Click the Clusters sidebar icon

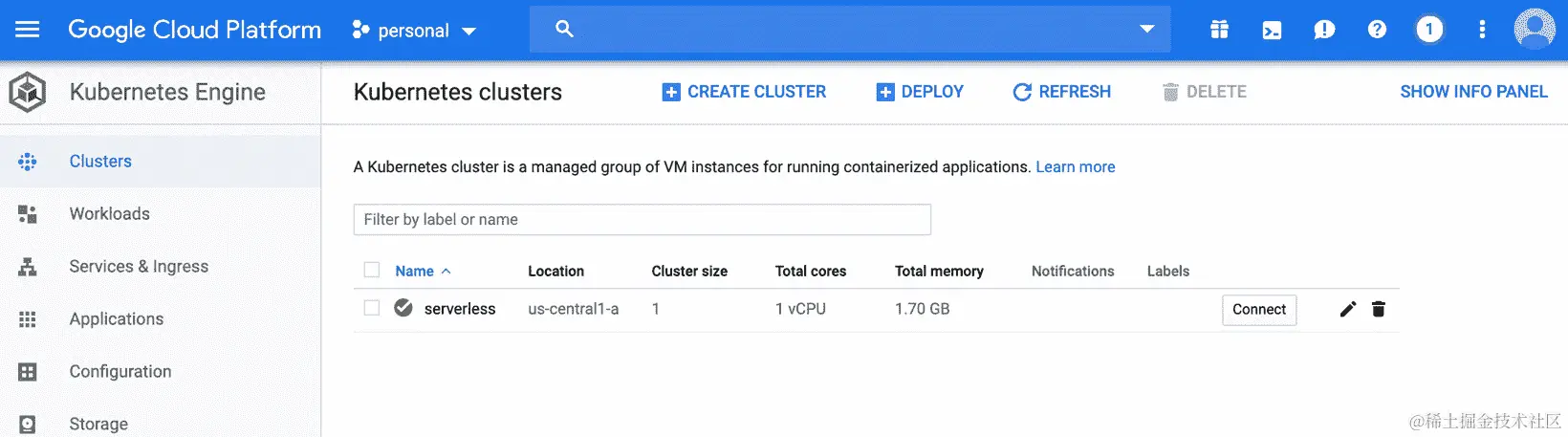(28, 162)
